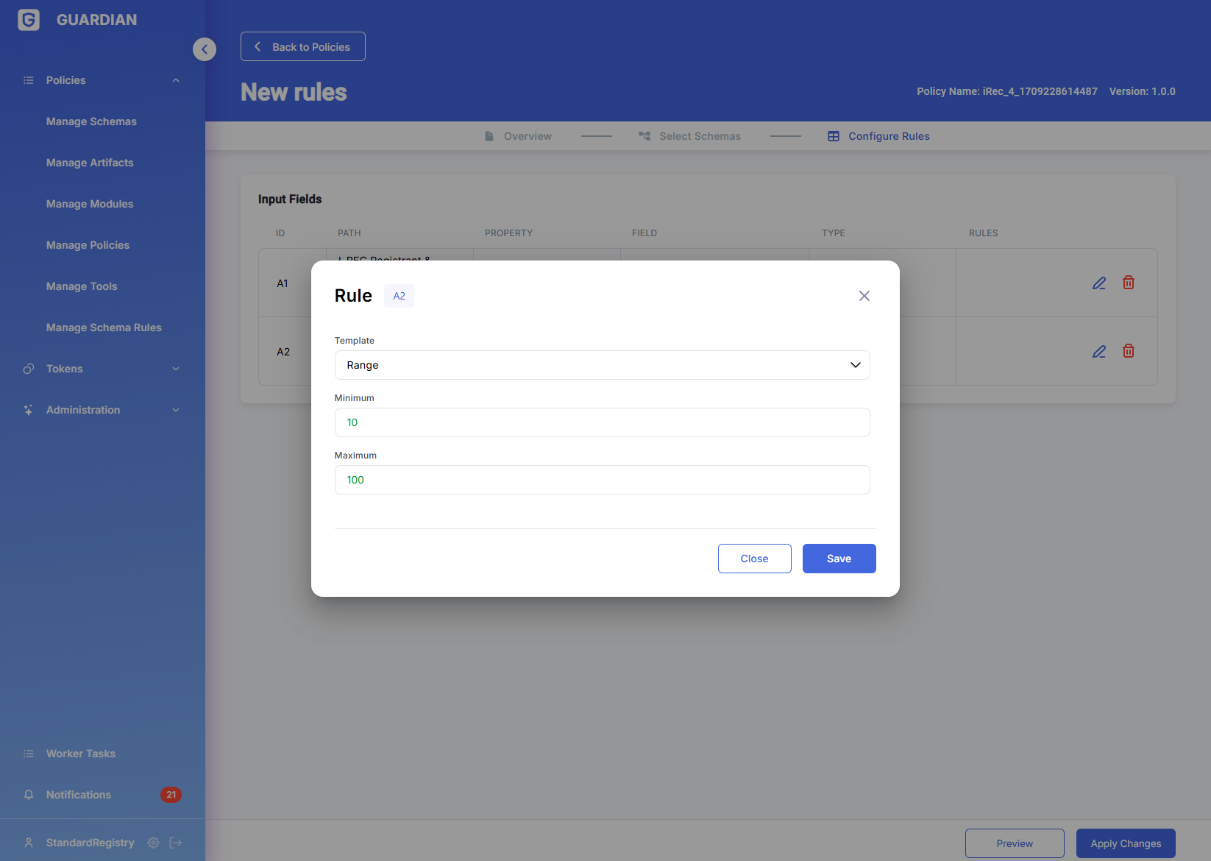Image resolution: width=1211 pixels, height=861 pixels.
Task: Delete row A2 using the trash icon
Action: (x=1128, y=351)
